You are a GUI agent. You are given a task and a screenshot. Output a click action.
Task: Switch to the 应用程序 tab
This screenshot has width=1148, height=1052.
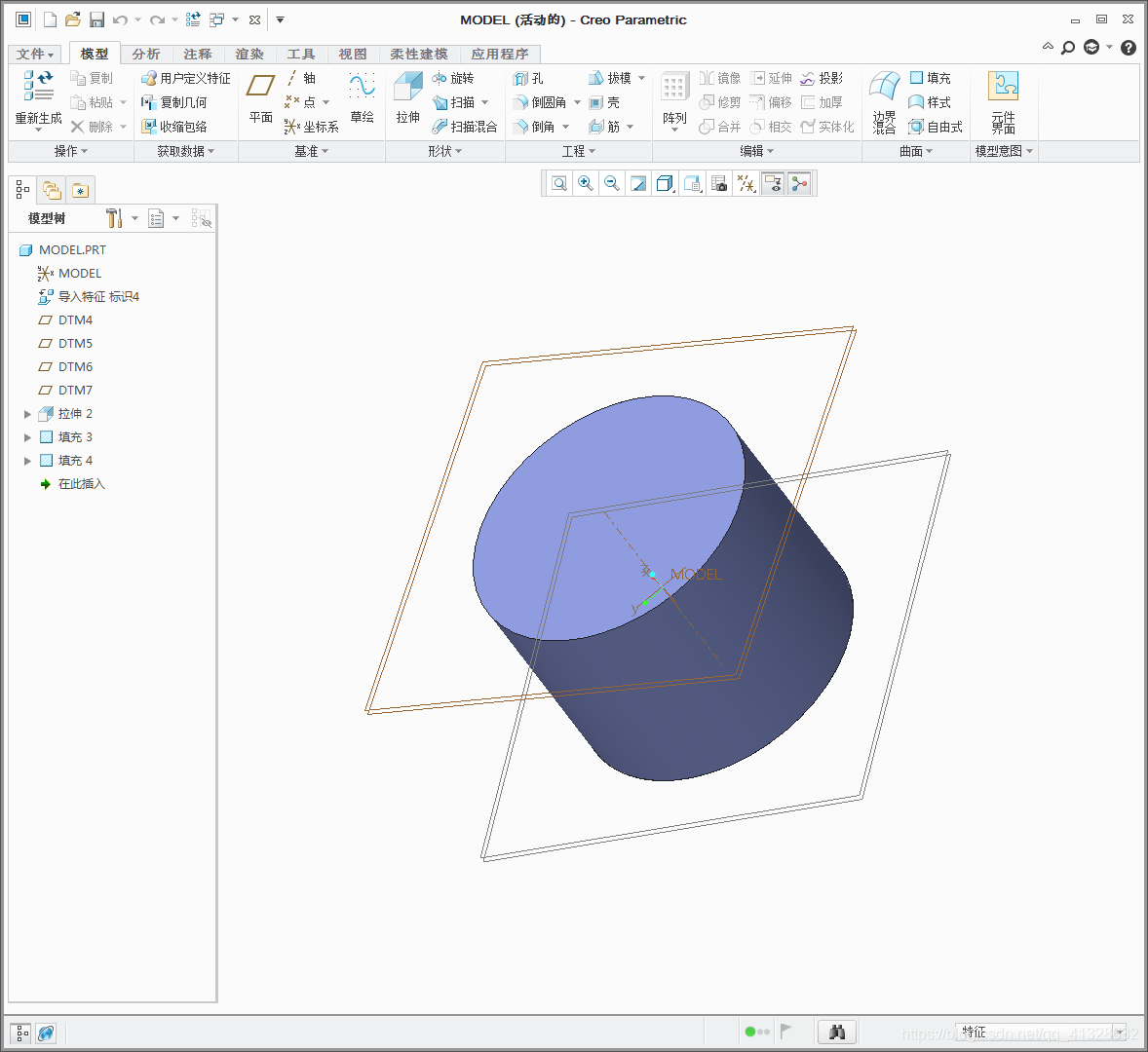point(500,55)
